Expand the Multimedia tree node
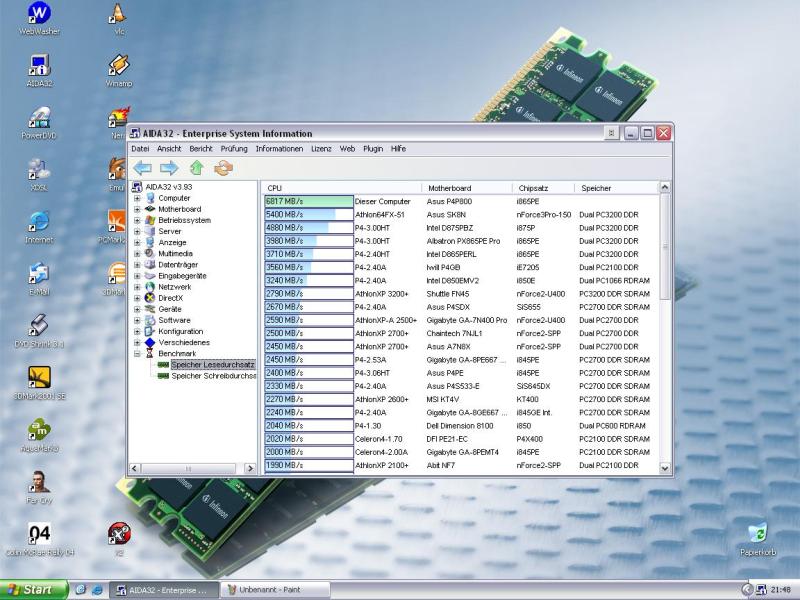The width and height of the screenshot is (800, 600). pos(137,254)
